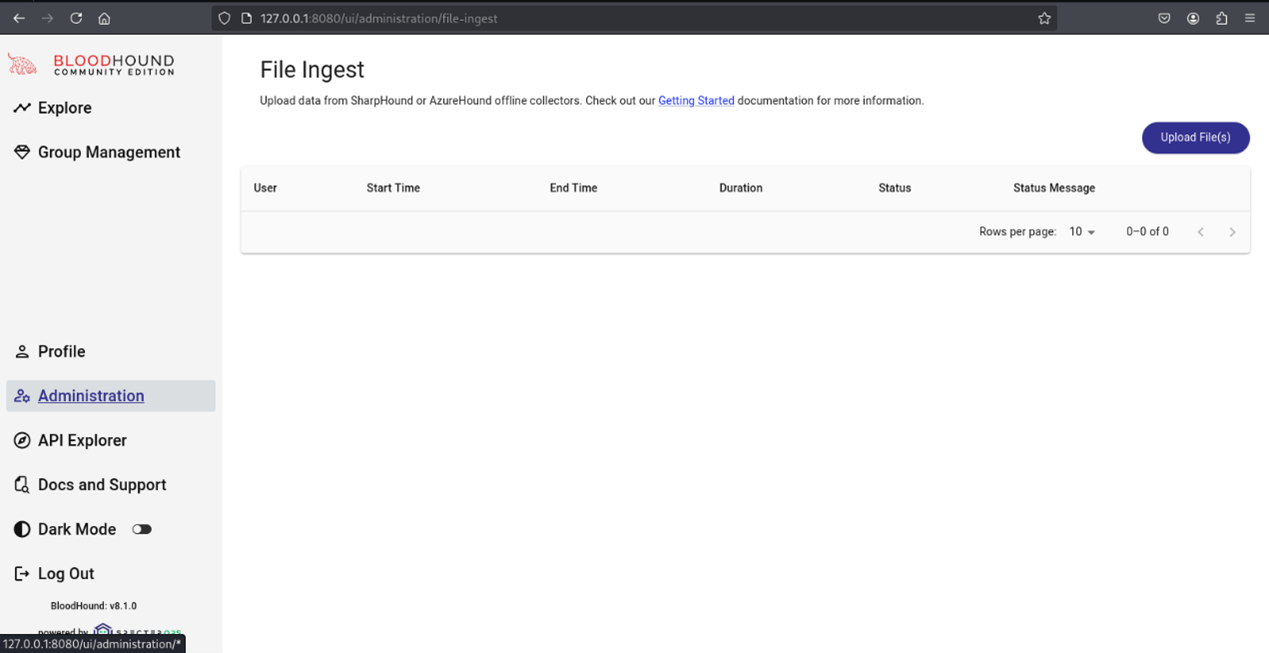The image size is (1269, 653).
Task: Open the Getting Started documentation link
Action: click(x=696, y=101)
